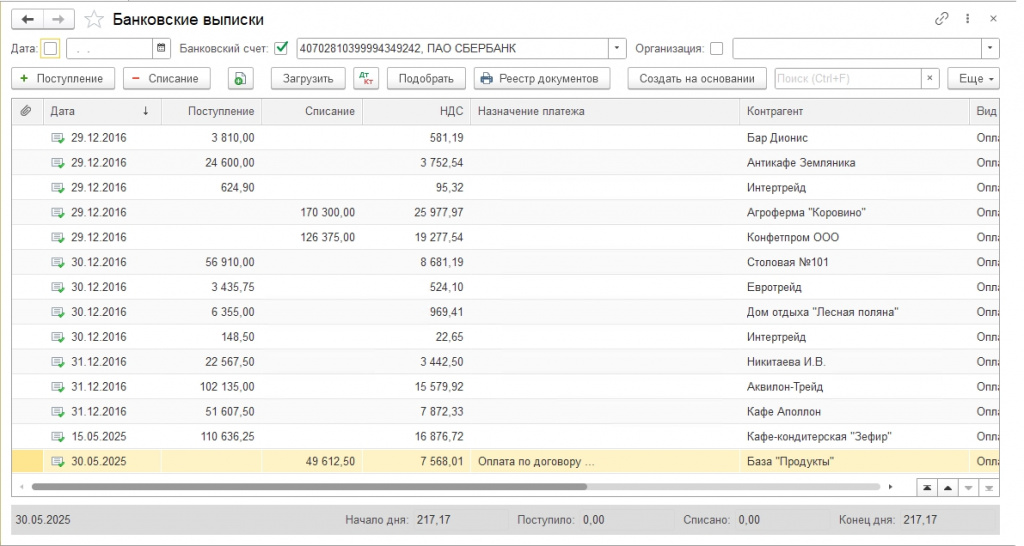Click scrollbar left arrow
The height and width of the screenshot is (546, 1024).
(22, 487)
